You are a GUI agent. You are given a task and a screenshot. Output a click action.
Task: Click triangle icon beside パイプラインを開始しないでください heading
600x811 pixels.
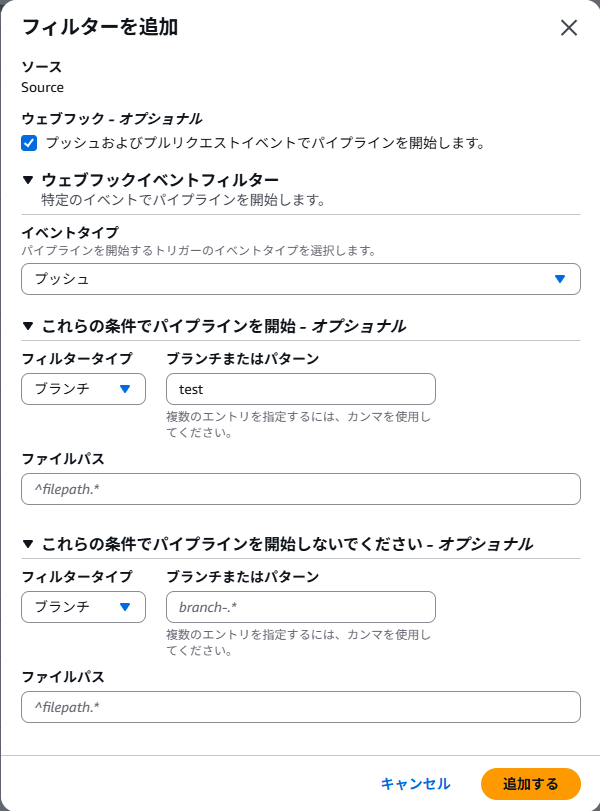[28, 544]
